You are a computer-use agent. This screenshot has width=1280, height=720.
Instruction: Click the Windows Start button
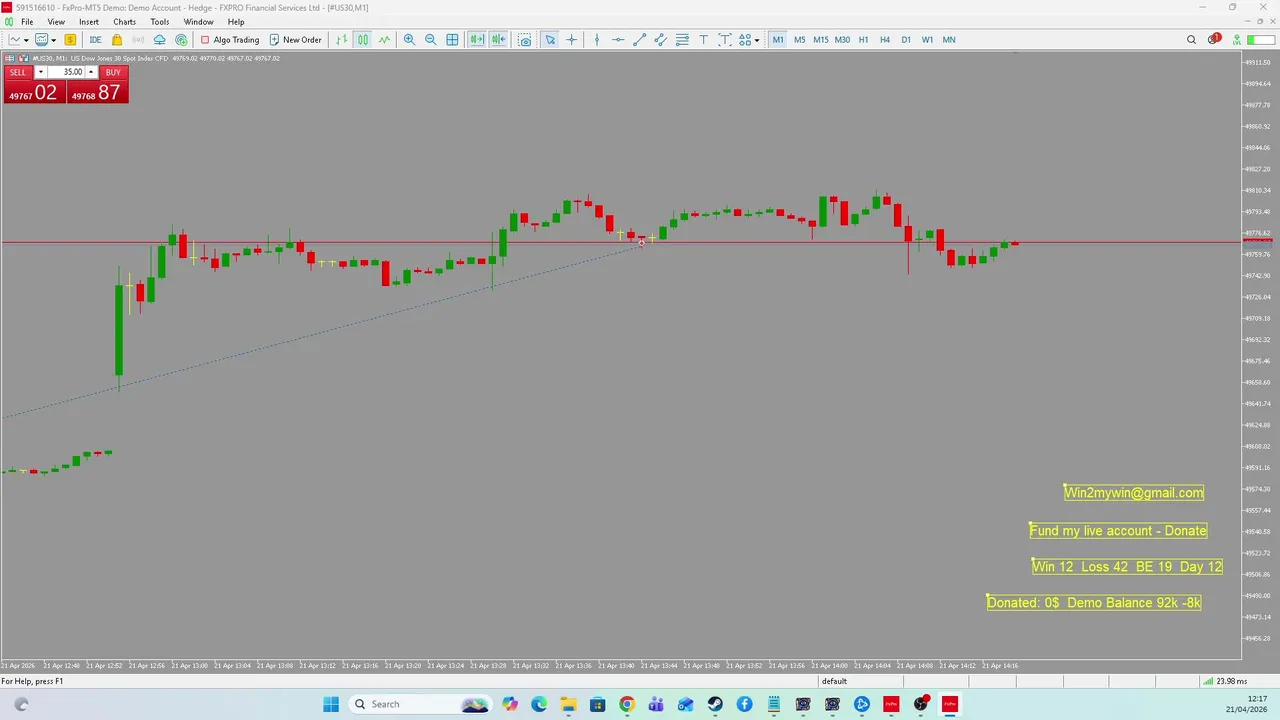[331, 704]
